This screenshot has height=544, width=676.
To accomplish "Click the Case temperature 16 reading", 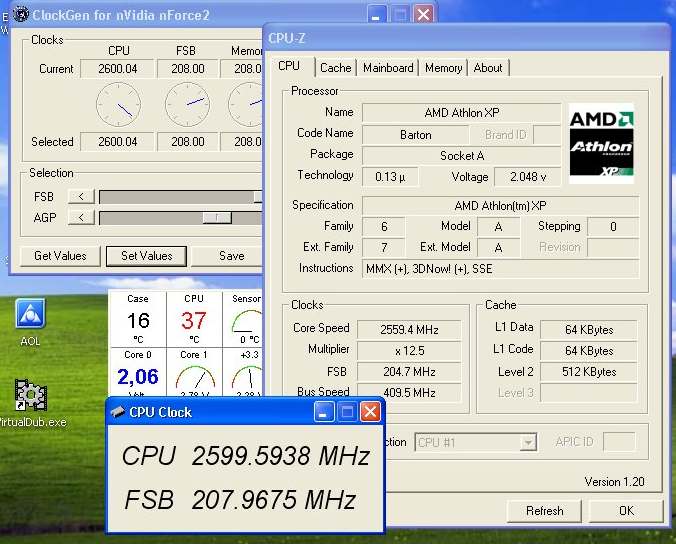I will [138, 321].
